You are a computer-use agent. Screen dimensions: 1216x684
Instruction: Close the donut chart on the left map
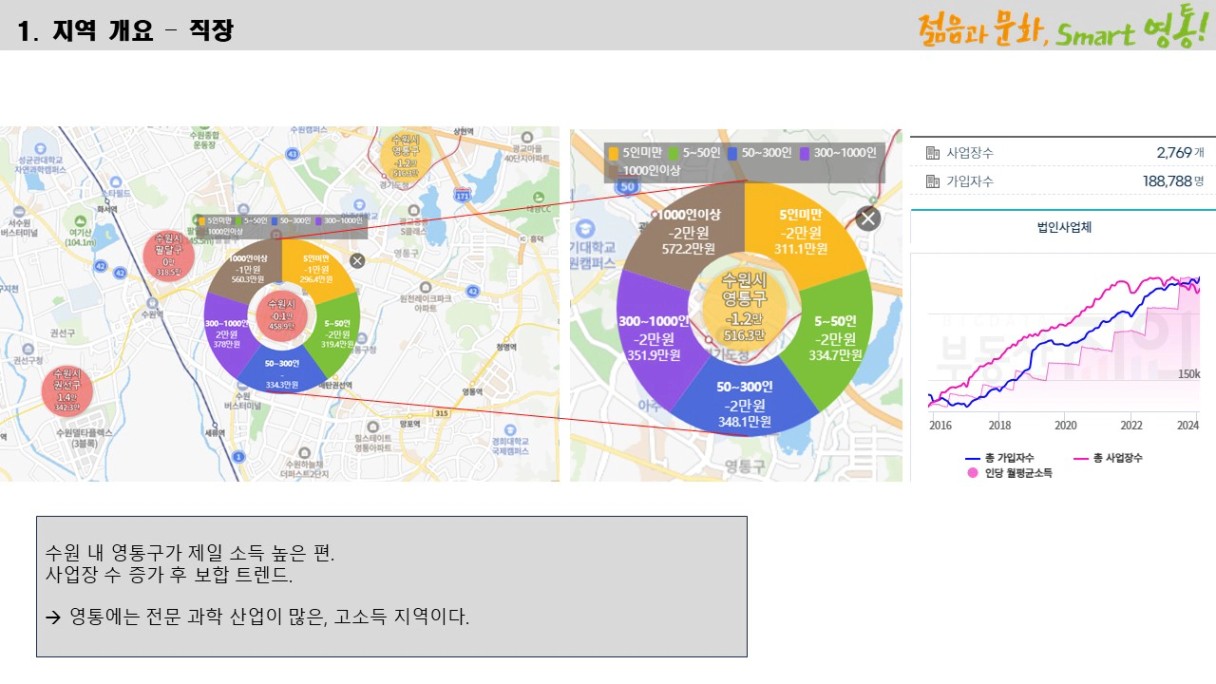point(357,261)
